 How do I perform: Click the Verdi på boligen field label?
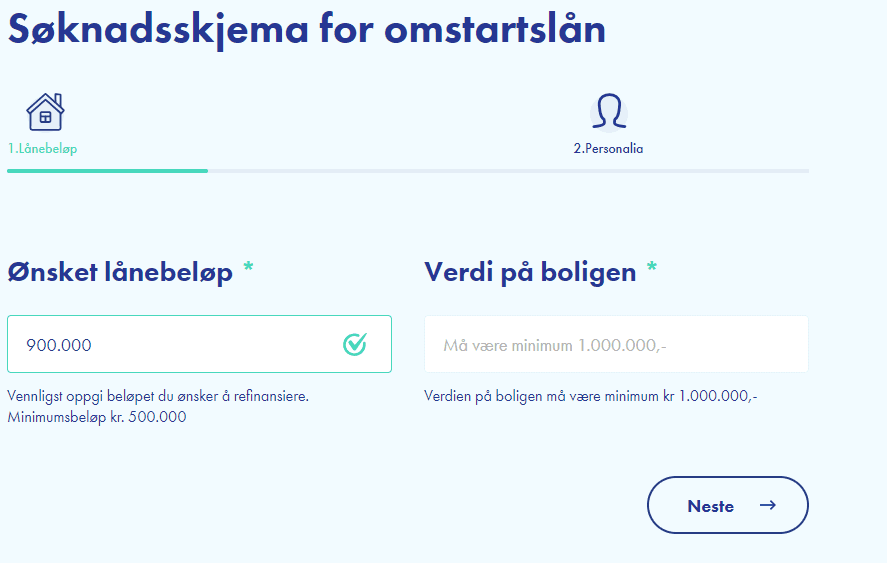[x=530, y=271]
